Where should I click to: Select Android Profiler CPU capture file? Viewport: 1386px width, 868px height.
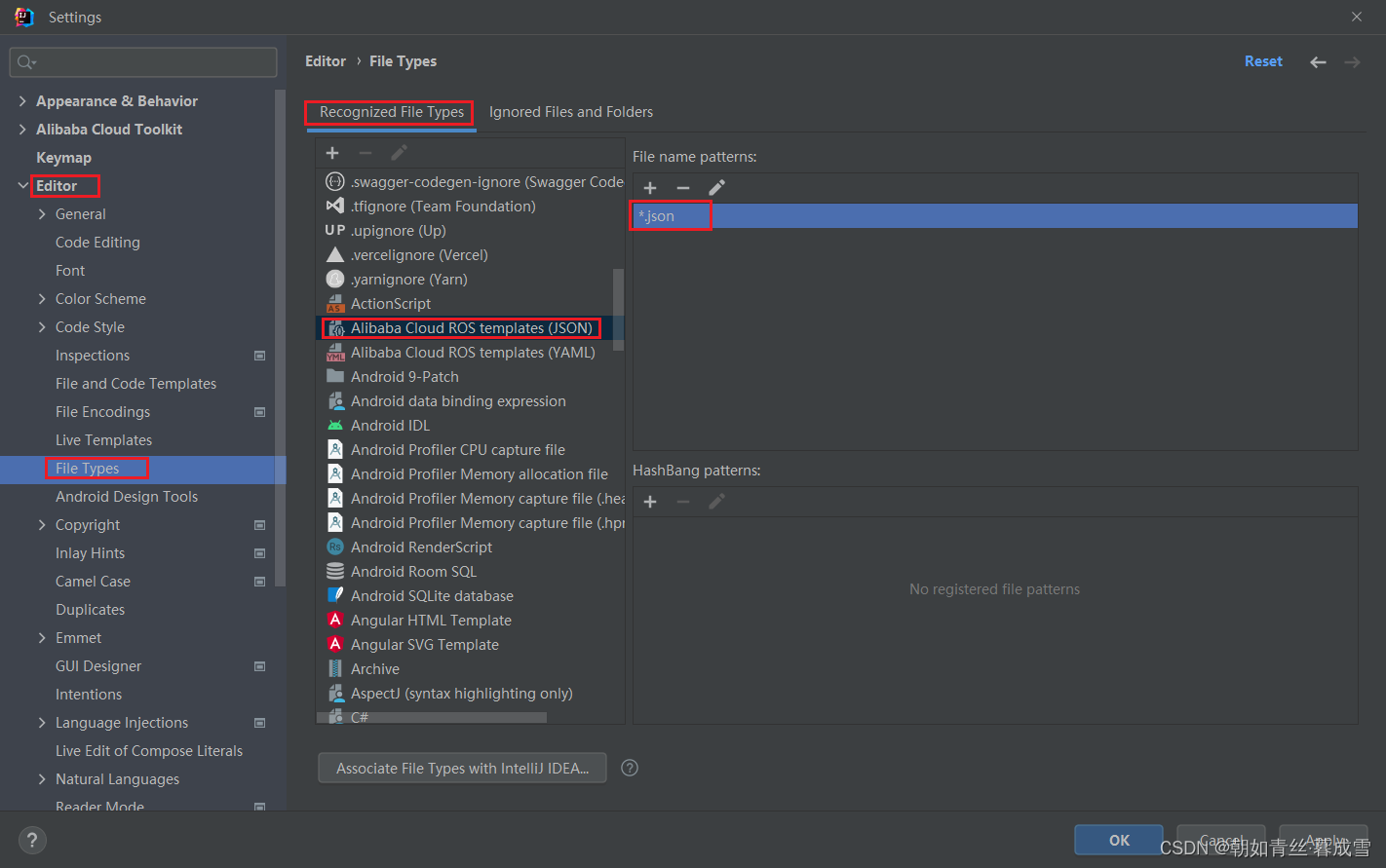point(458,450)
